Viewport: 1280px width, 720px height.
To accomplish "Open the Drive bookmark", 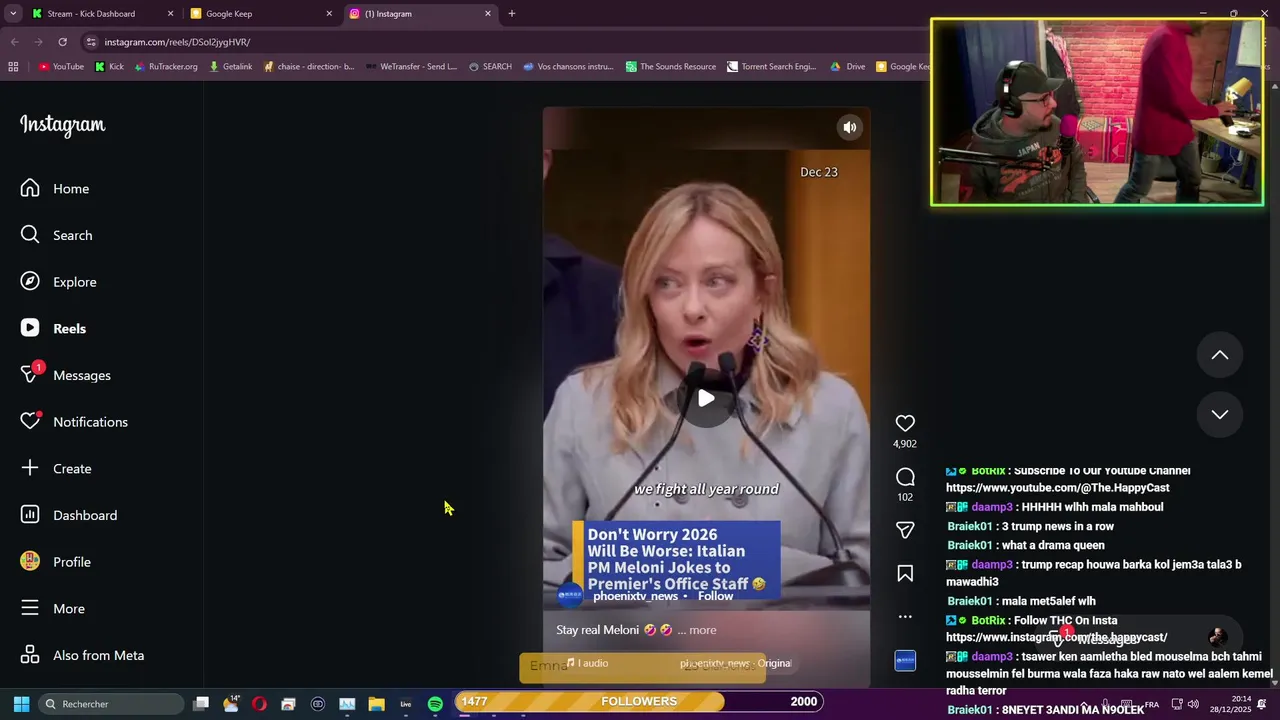I will [847, 67].
